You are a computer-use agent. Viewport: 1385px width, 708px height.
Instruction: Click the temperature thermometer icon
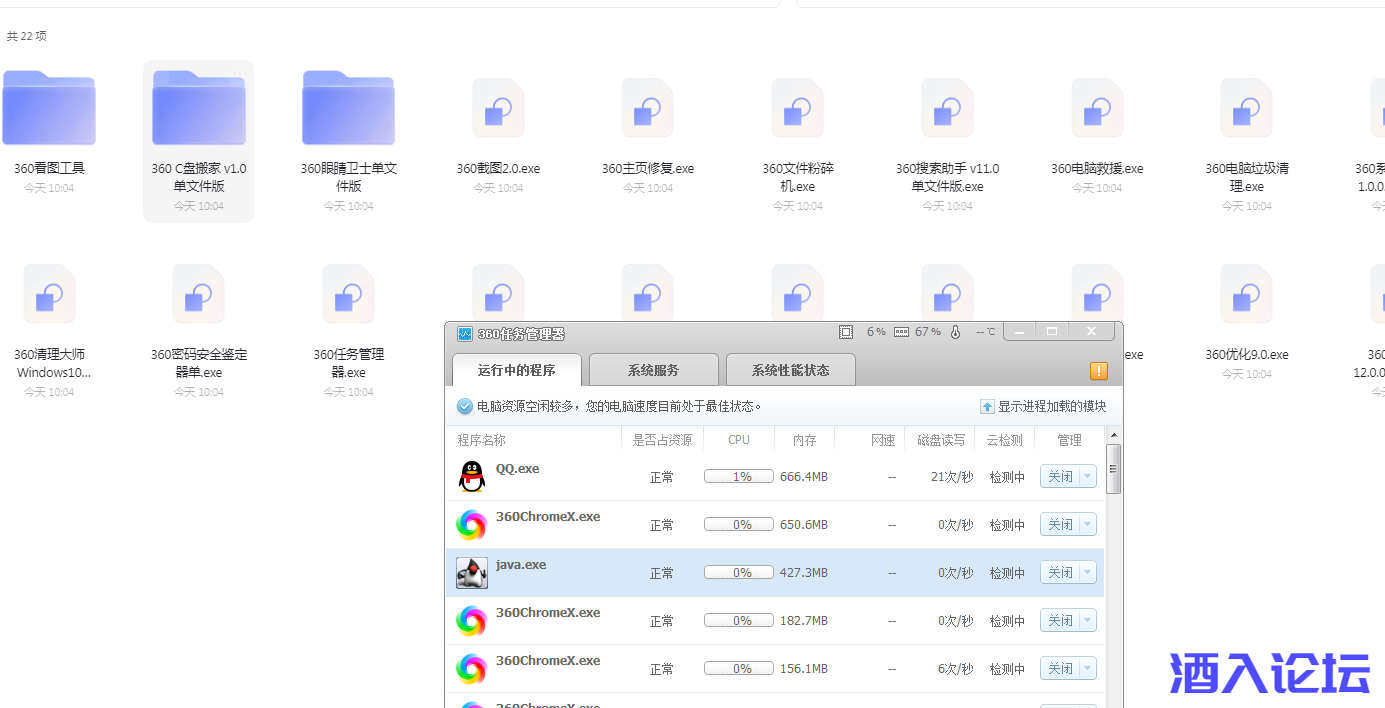click(955, 332)
